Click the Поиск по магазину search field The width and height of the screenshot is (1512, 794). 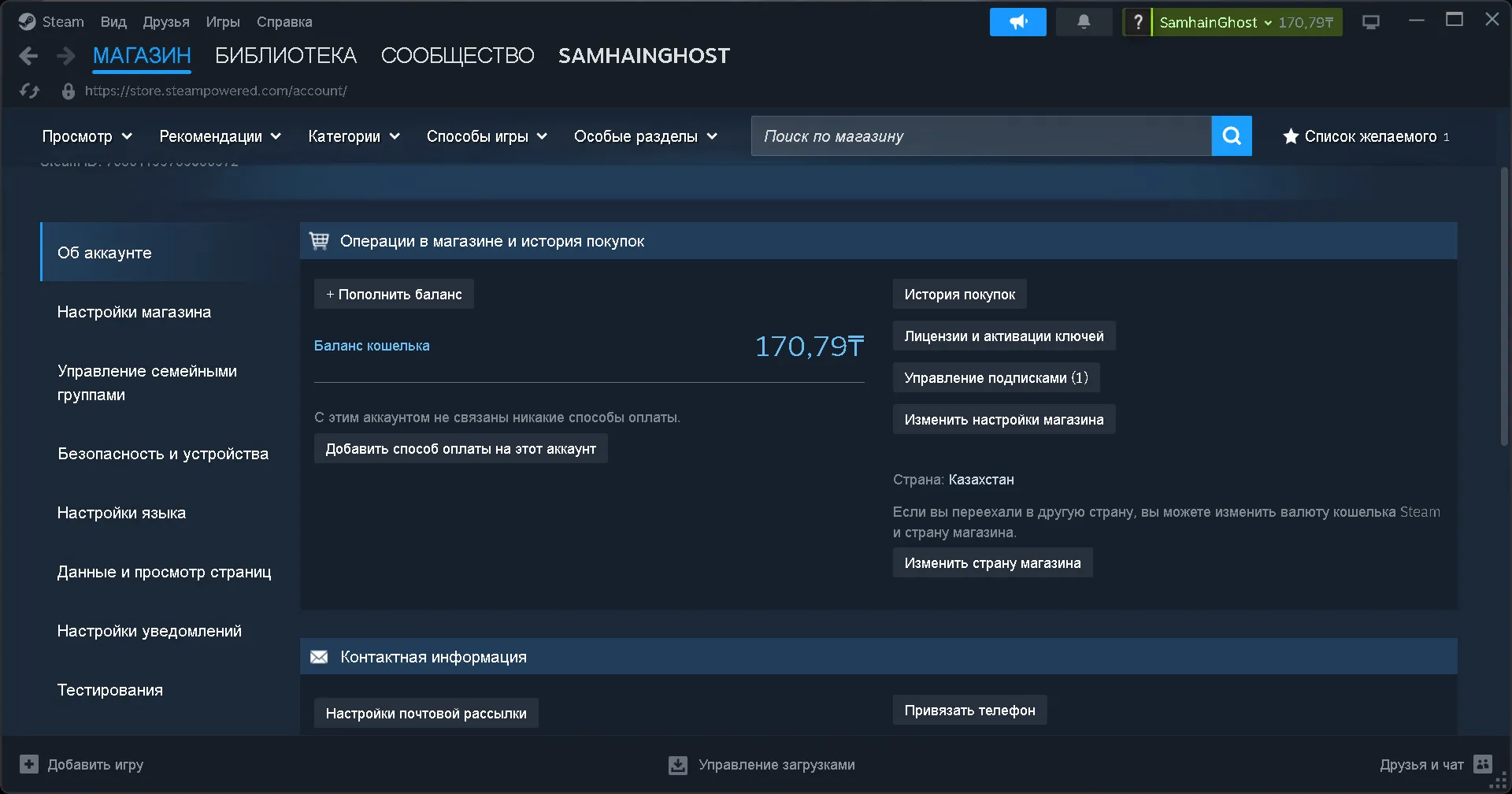[981, 136]
